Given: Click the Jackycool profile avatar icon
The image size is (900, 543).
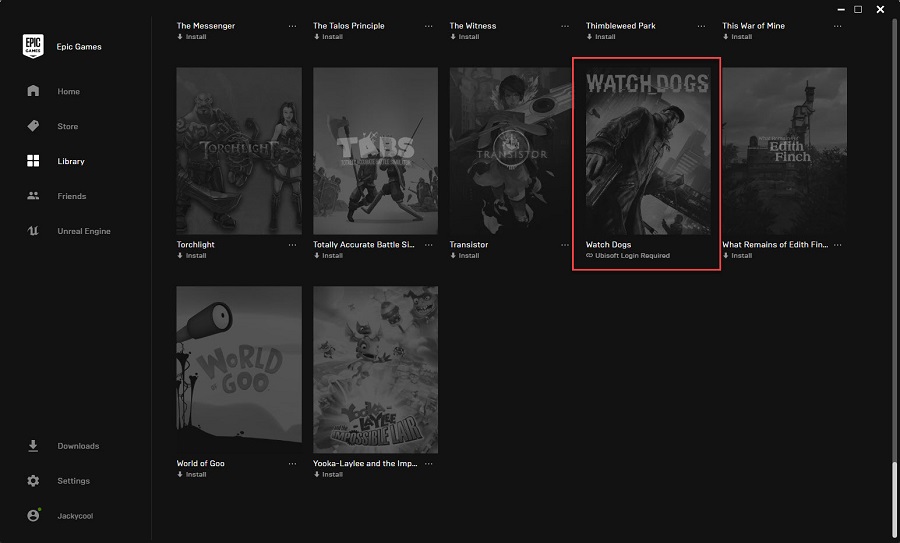Looking at the screenshot, I should pyautogui.click(x=33, y=515).
